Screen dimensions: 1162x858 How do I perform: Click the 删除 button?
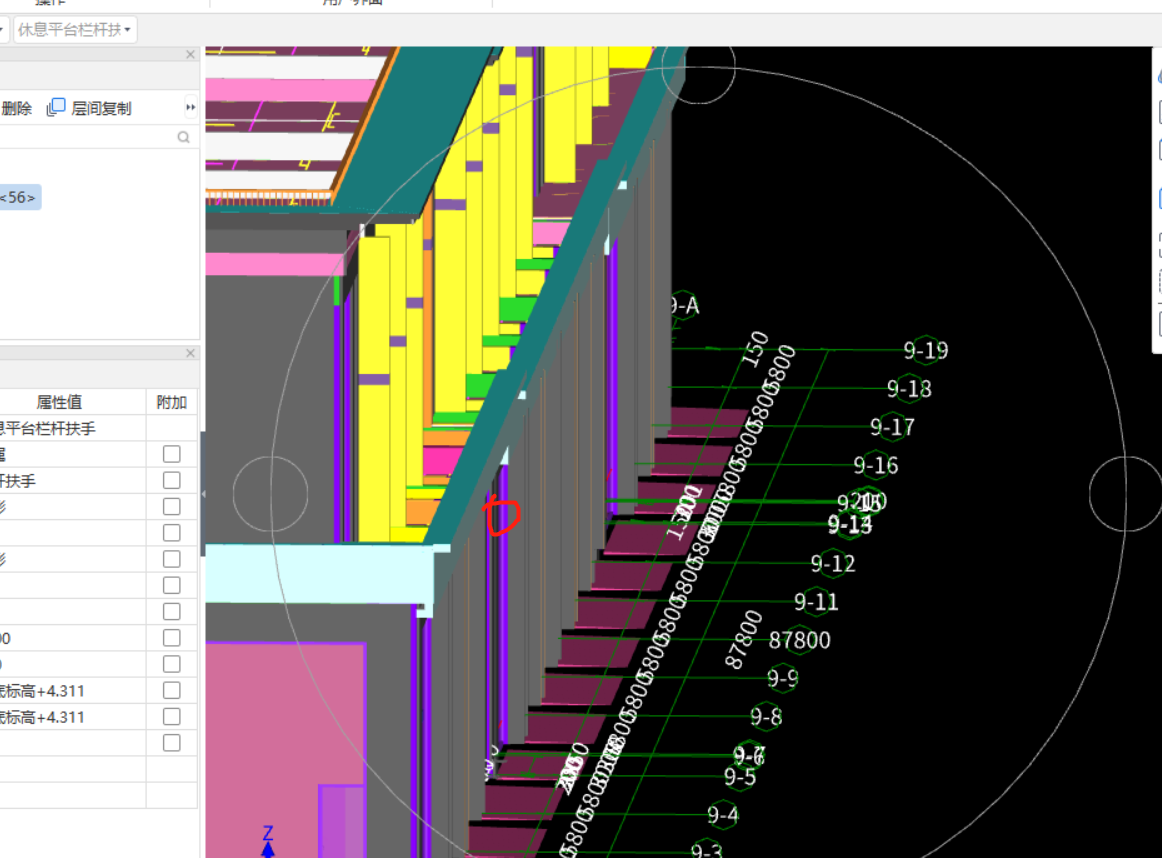click(x=17, y=108)
